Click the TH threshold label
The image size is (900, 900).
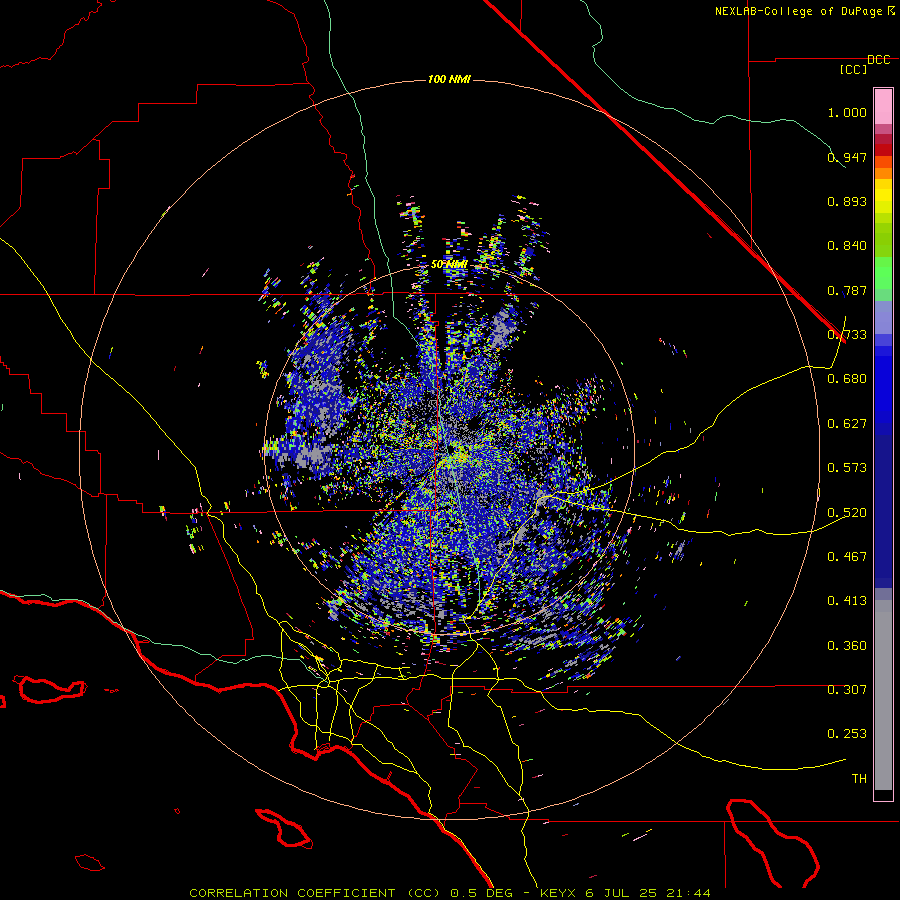tap(859, 778)
